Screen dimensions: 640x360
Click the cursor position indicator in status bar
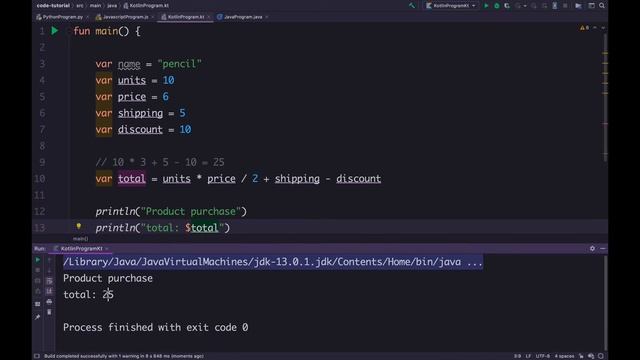click(517, 356)
